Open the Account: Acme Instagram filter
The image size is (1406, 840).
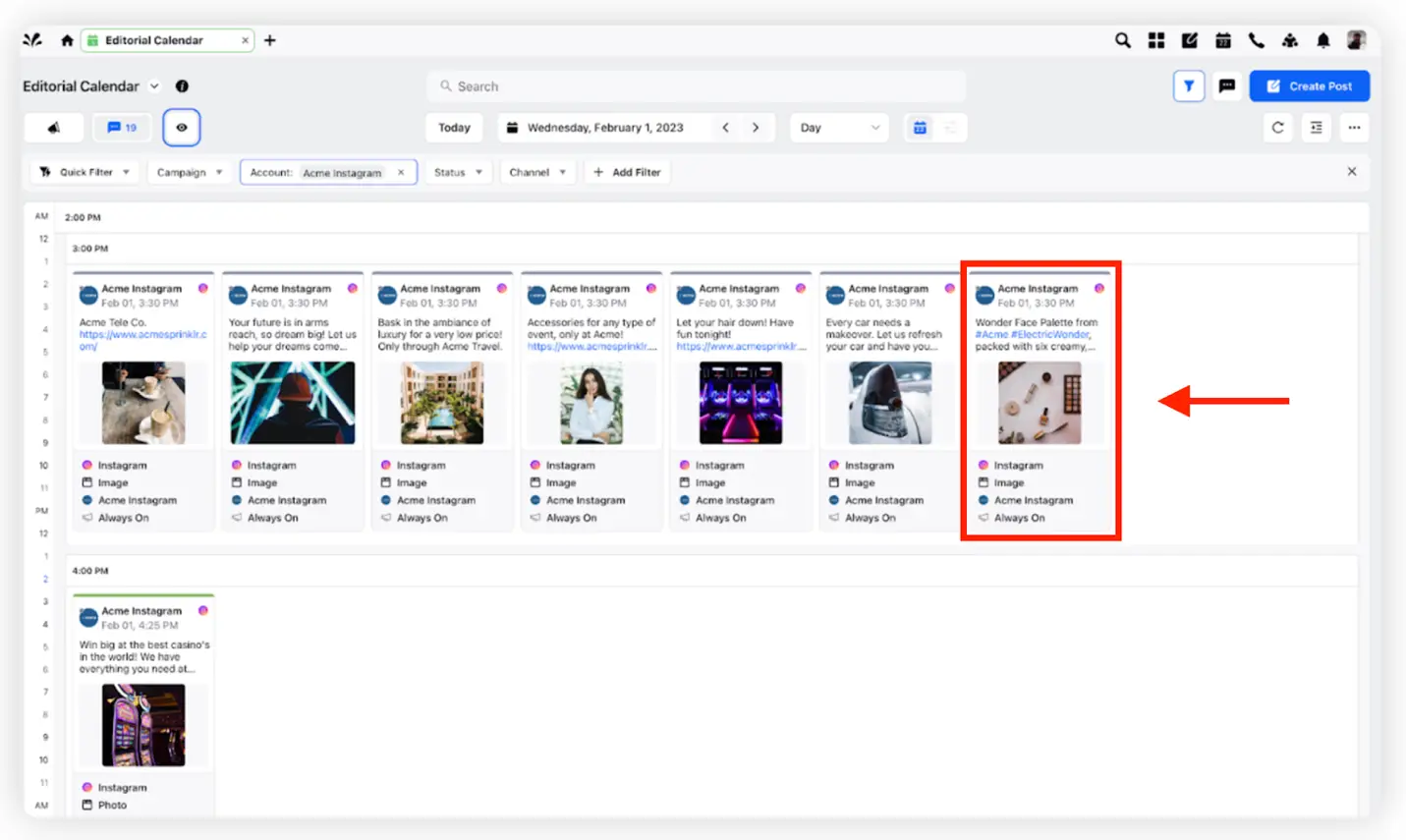point(328,172)
